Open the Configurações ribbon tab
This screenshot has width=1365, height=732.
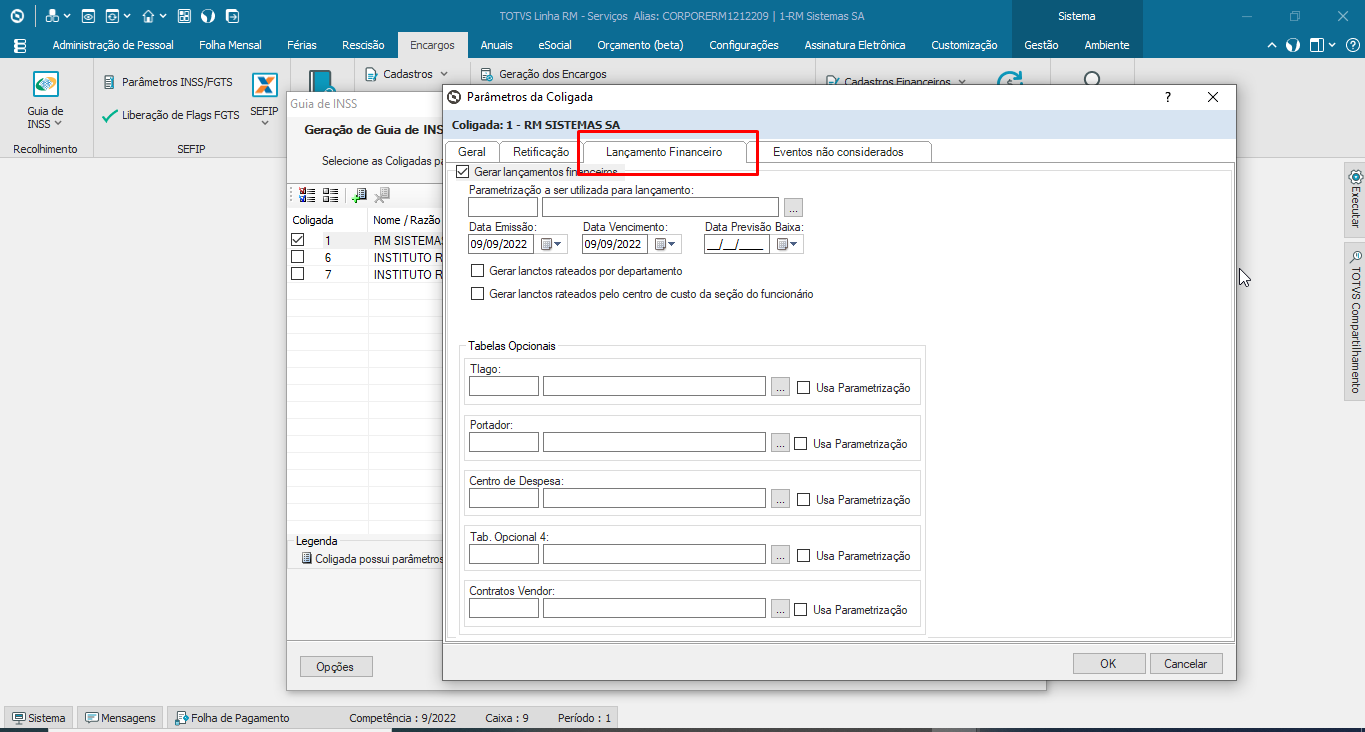click(x=744, y=45)
